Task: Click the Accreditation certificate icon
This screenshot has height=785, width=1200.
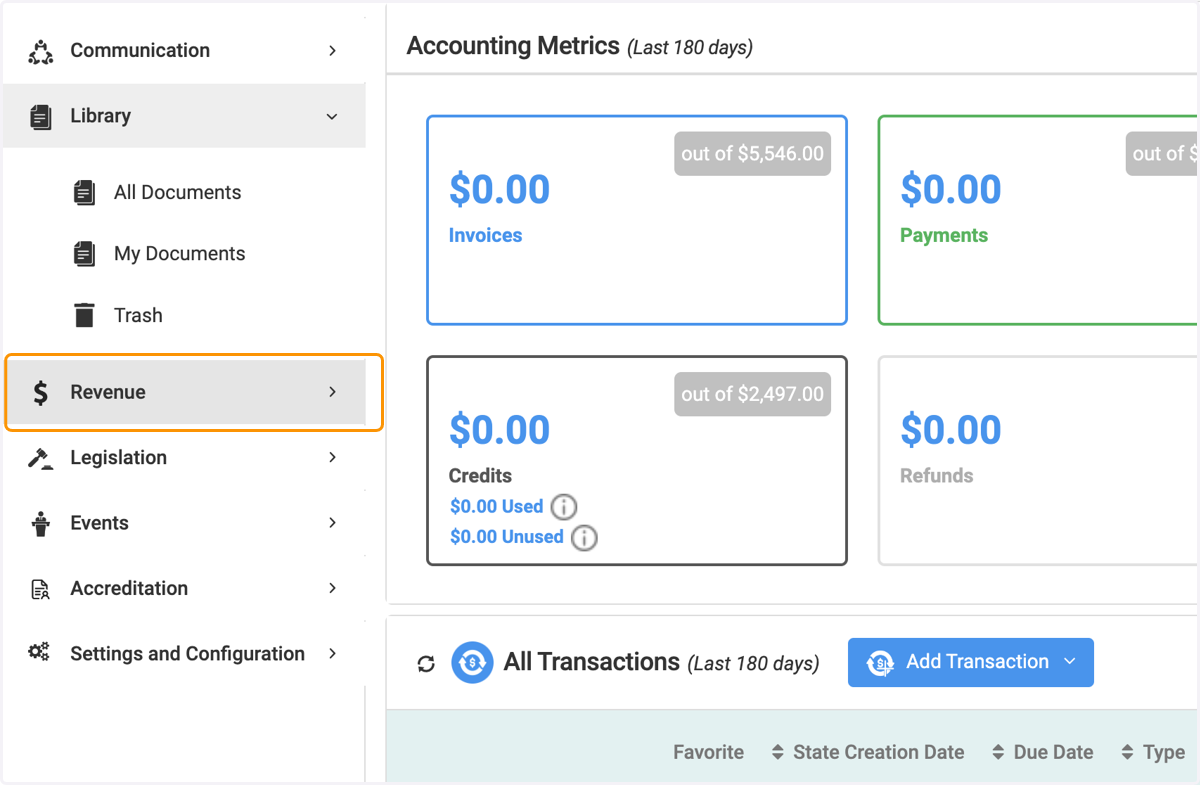Action: tap(41, 589)
